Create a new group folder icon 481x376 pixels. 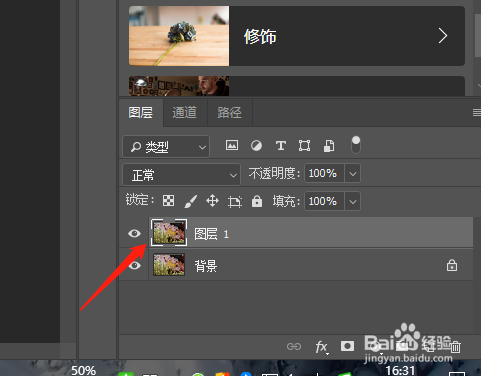(x=403, y=347)
